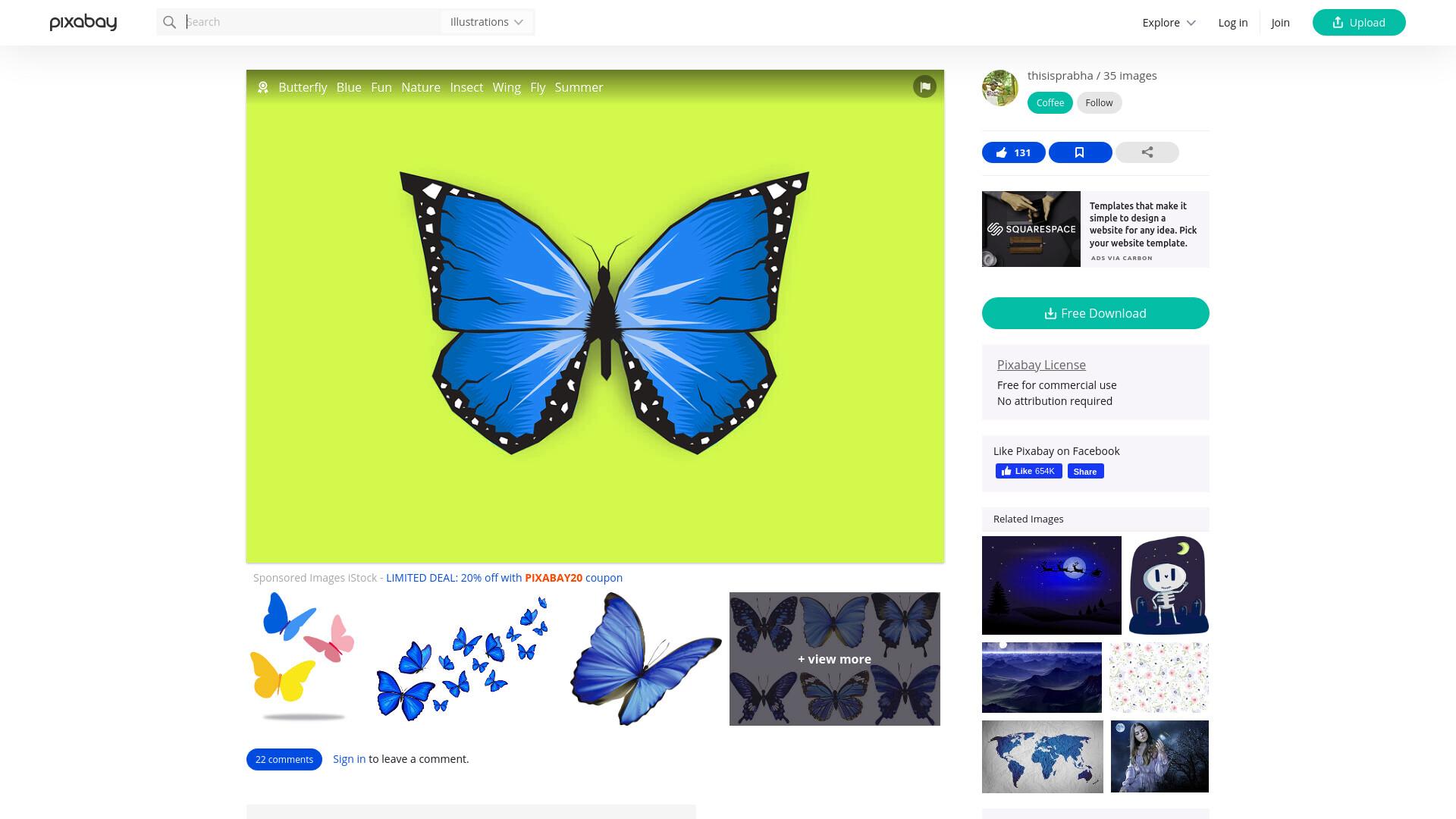This screenshot has height=819, width=1456.
Task: Toggle Follow for thisisprabha
Action: (x=1099, y=103)
